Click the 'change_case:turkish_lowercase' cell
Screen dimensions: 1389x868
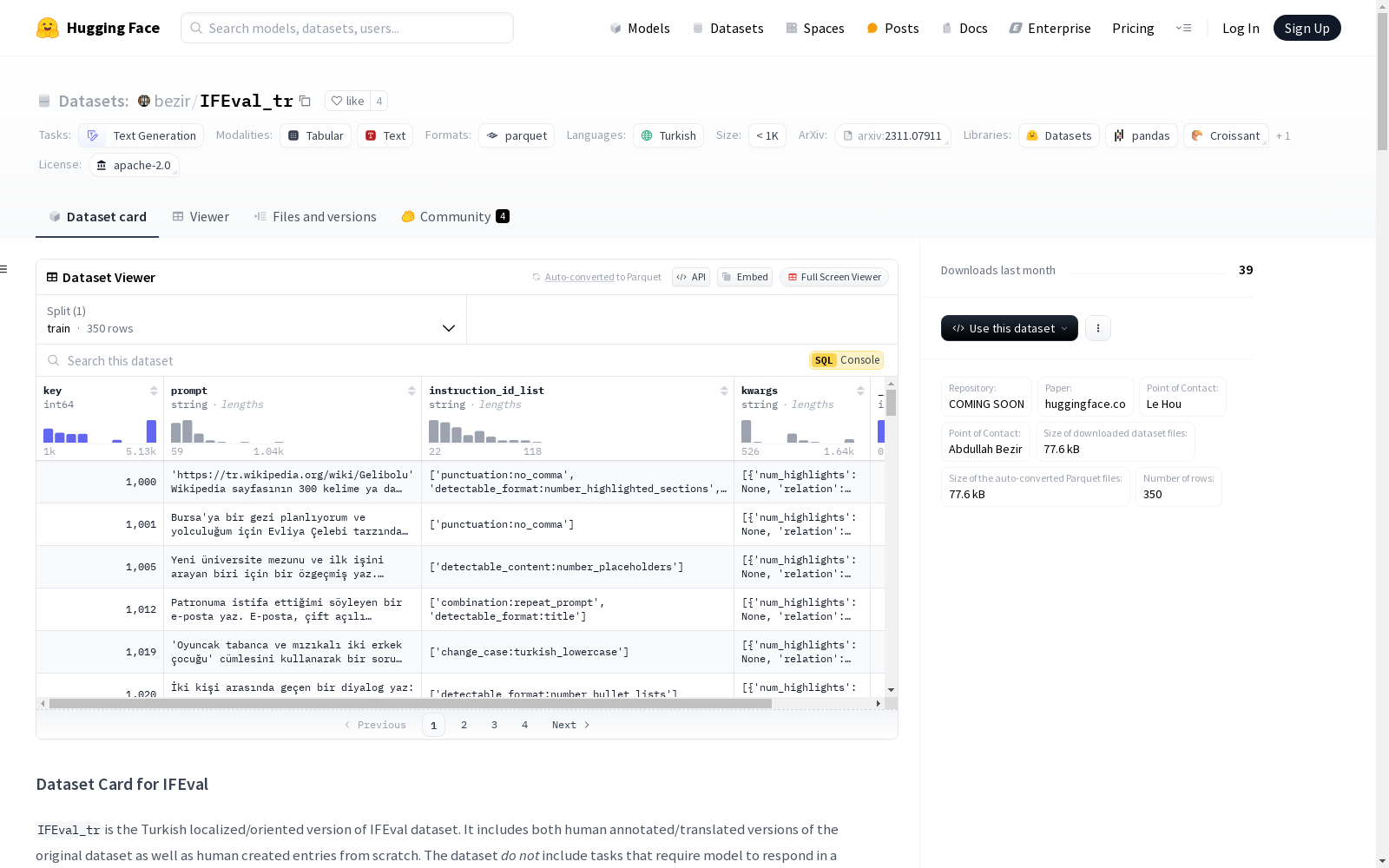click(x=577, y=652)
